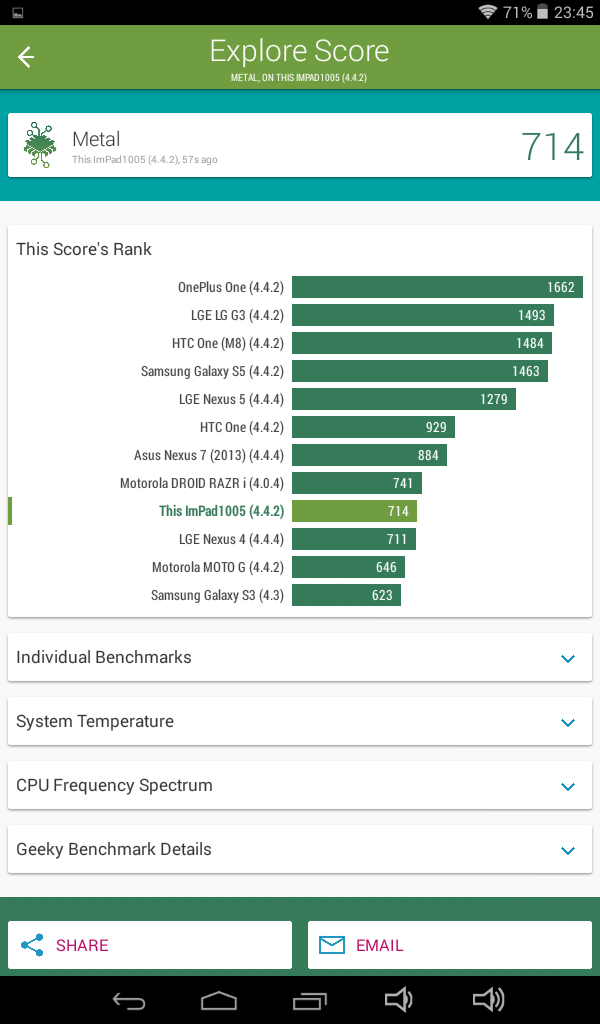Expand System Temperature chevron
The image size is (600, 1024).
(568, 722)
